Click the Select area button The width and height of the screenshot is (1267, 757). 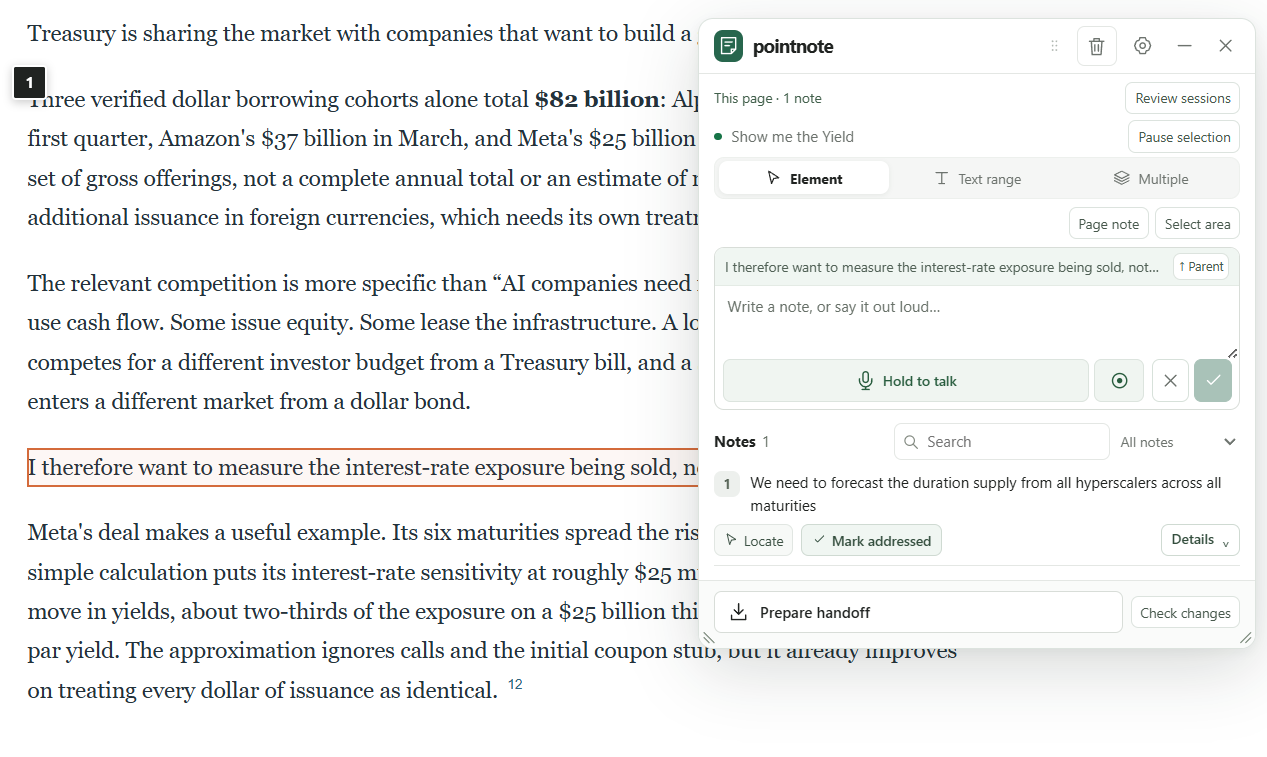click(x=1197, y=224)
